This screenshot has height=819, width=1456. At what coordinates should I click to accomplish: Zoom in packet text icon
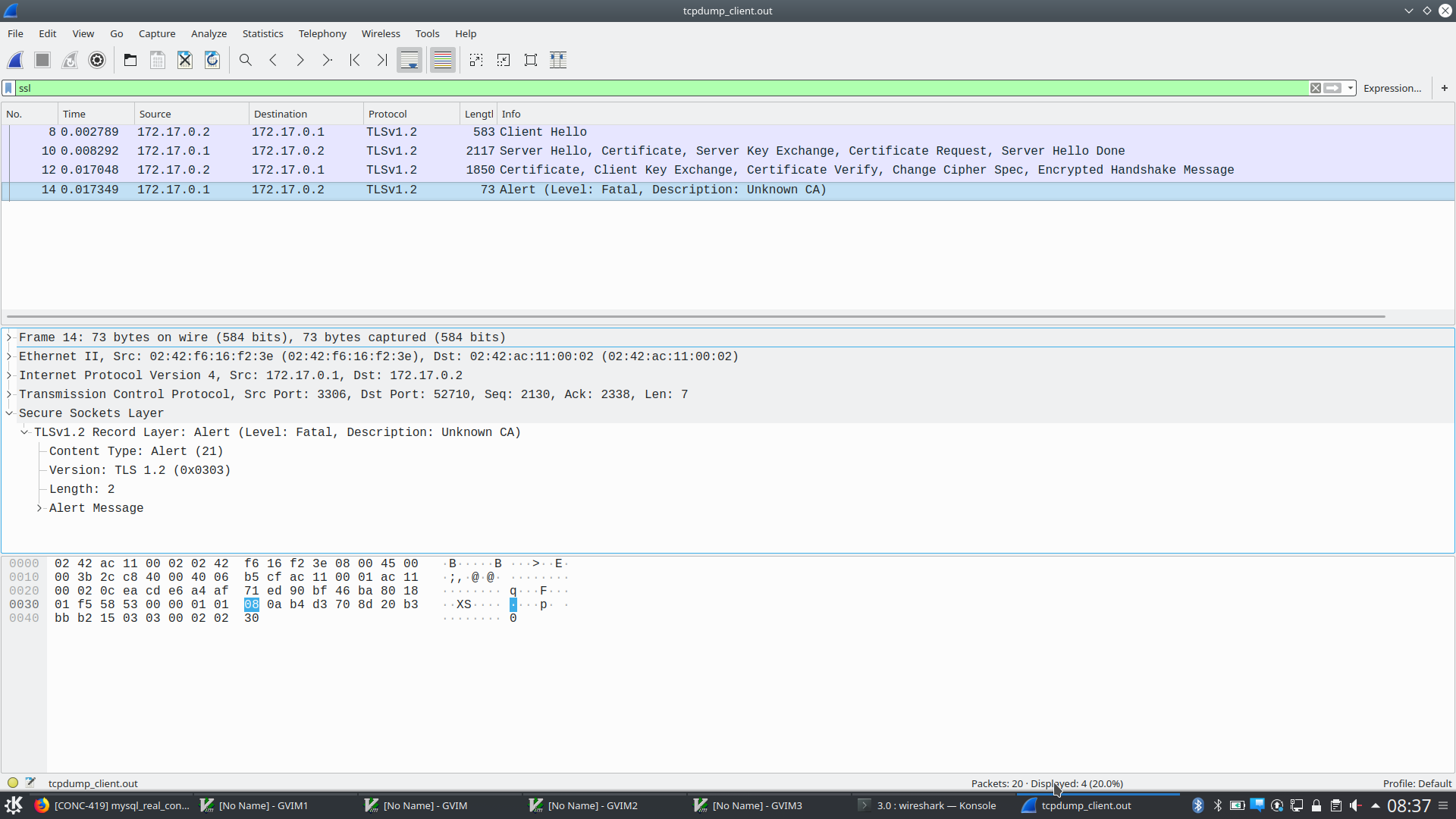[476, 61]
